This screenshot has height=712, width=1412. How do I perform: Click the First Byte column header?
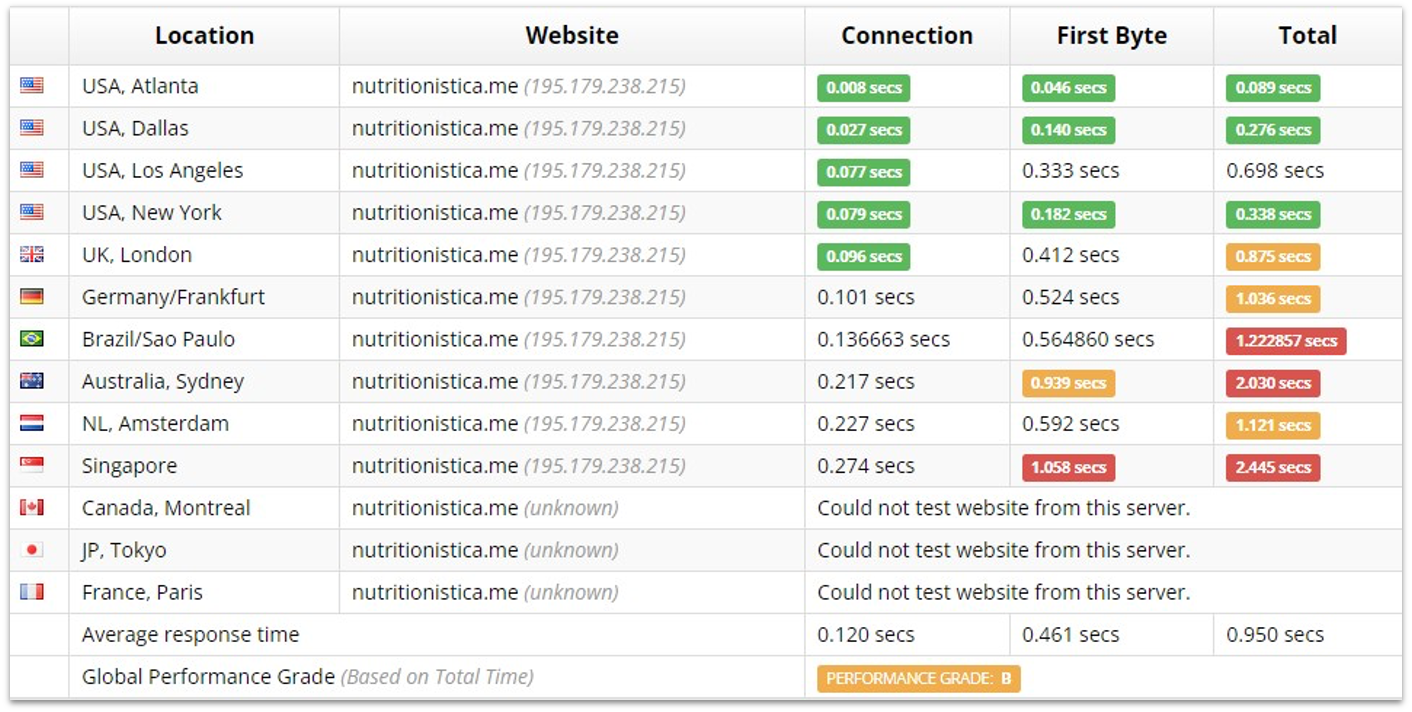1111,36
